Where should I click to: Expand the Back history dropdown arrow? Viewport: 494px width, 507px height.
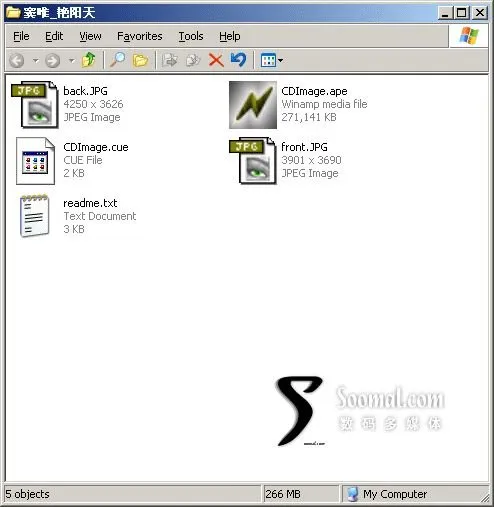click(35, 61)
